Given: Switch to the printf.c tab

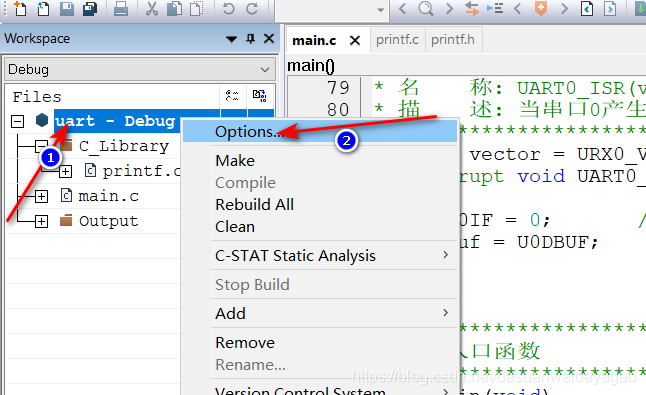Looking at the screenshot, I should click(397, 40).
